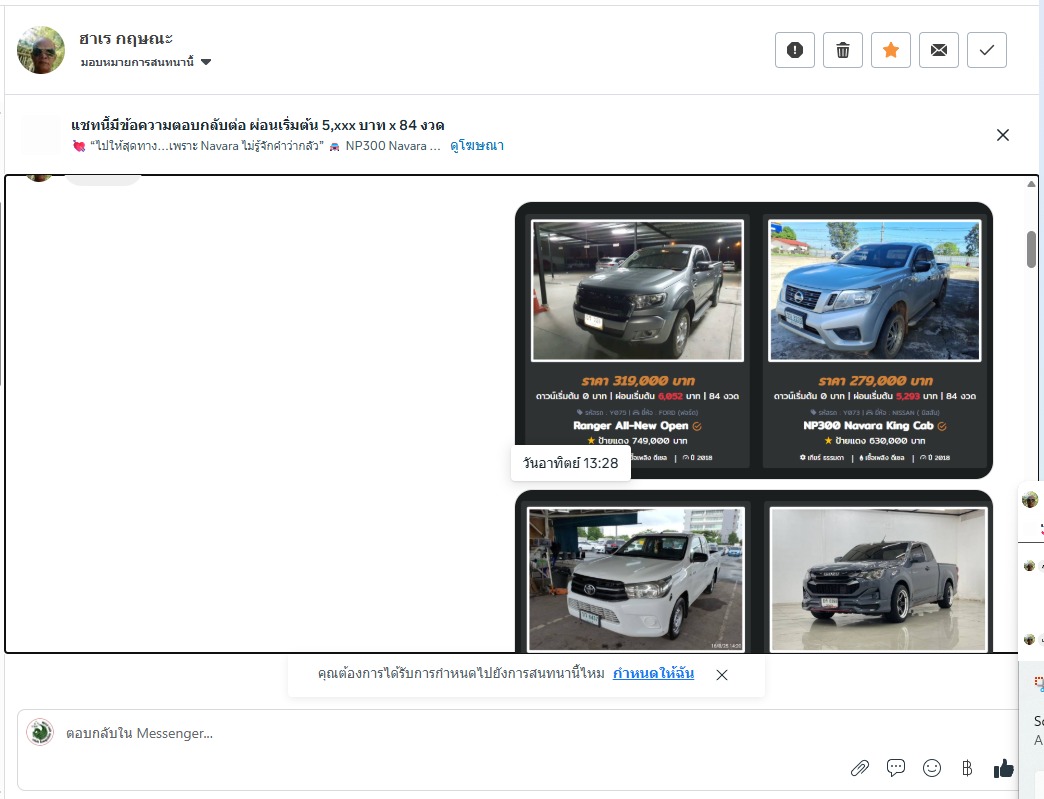The height and width of the screenshot is (799, 1044).
Task: Toggle the orange star follow-up icon
Action: (x=890, y=50)
